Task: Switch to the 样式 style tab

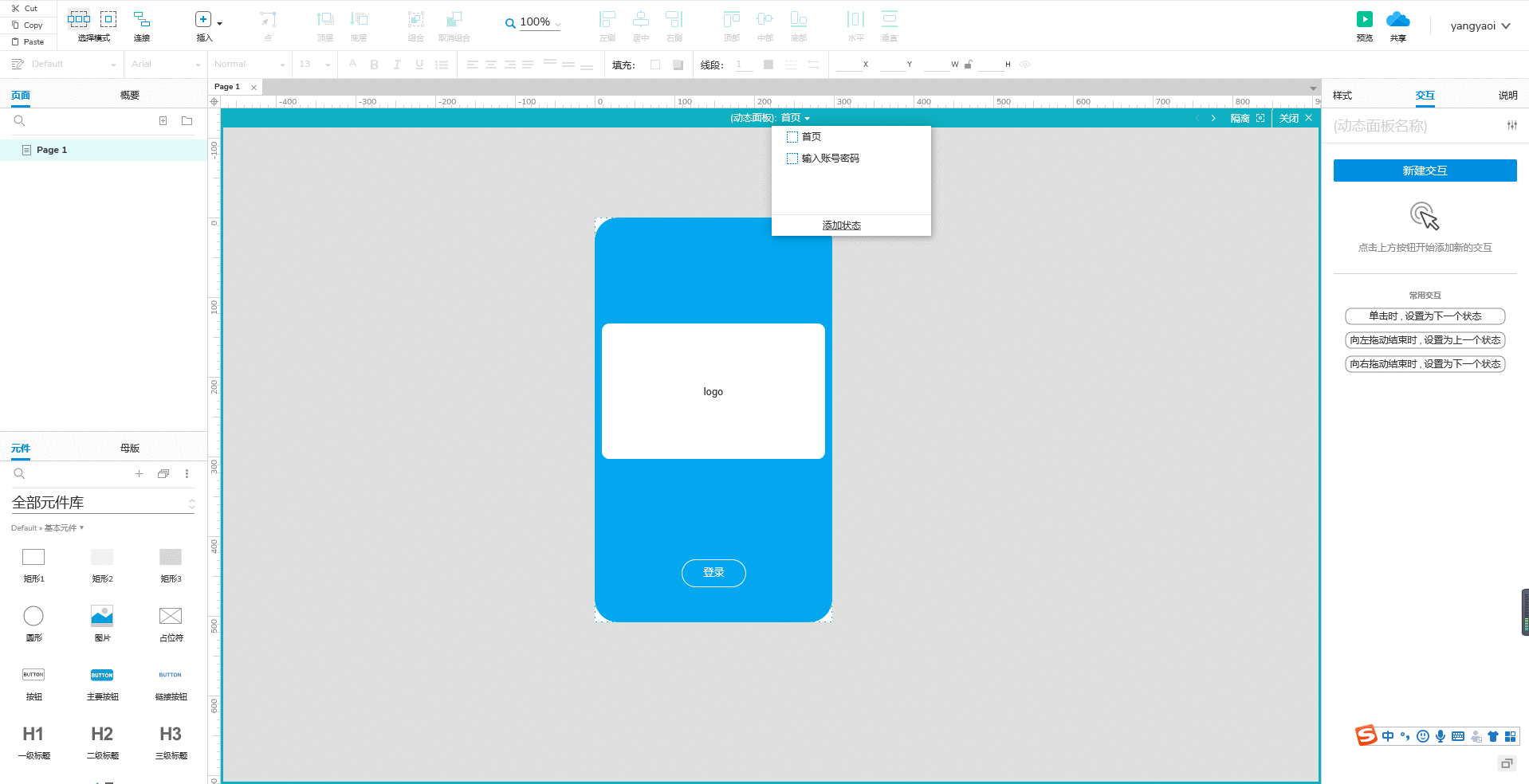Action: (1342, 95)
